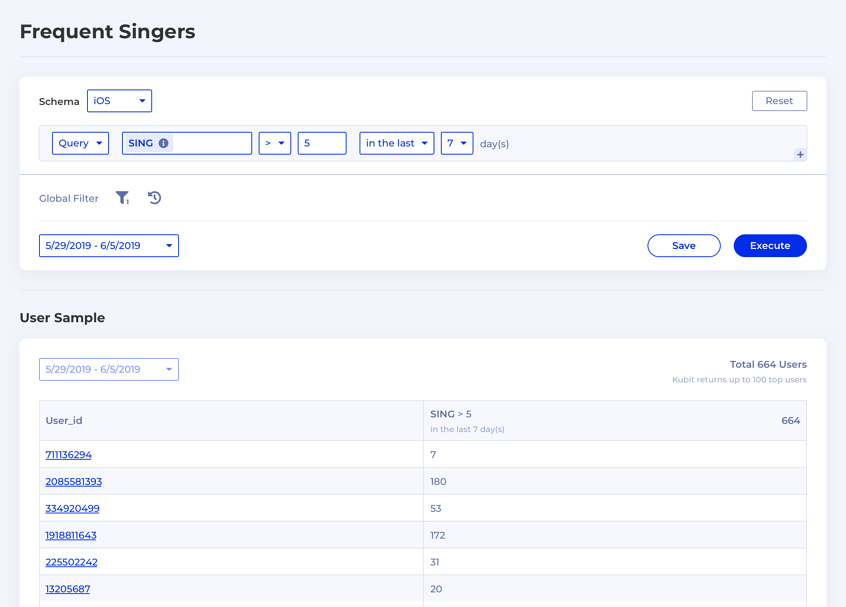
Task: Open user 2085581393 link
Action: (x=73, y=482)
